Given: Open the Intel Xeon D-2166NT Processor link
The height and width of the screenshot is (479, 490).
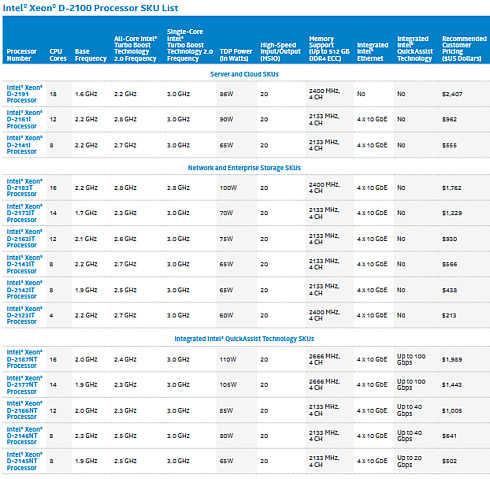Looking at the screenshot, I should pos(25,410).
